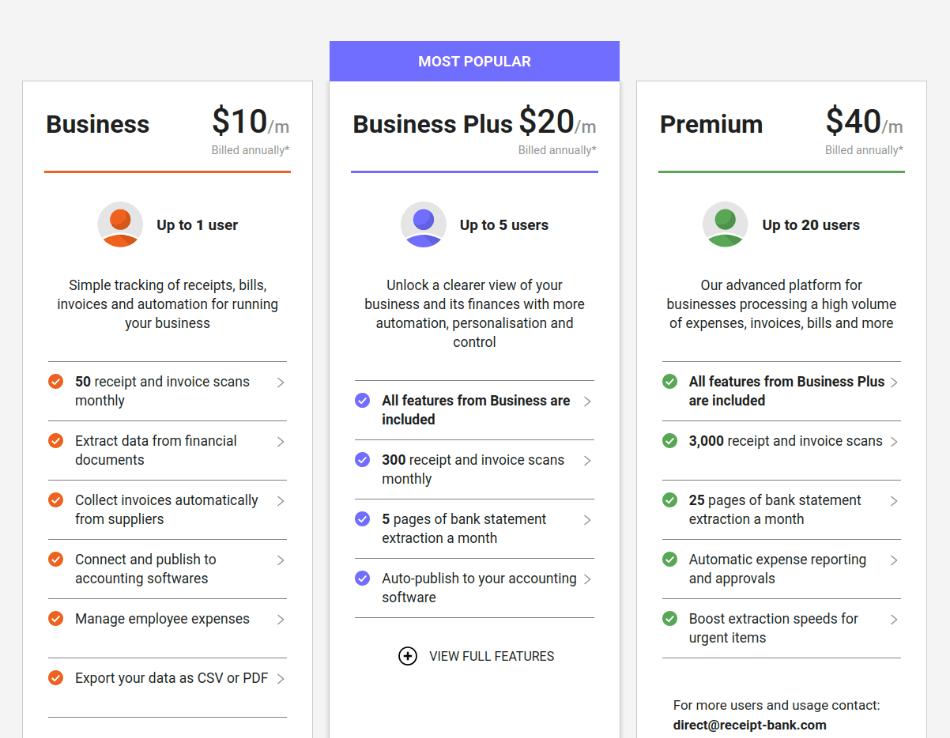Screen dimensions: 950x738
Task: Select the Premium plan heading
Action: click(711, 124)
